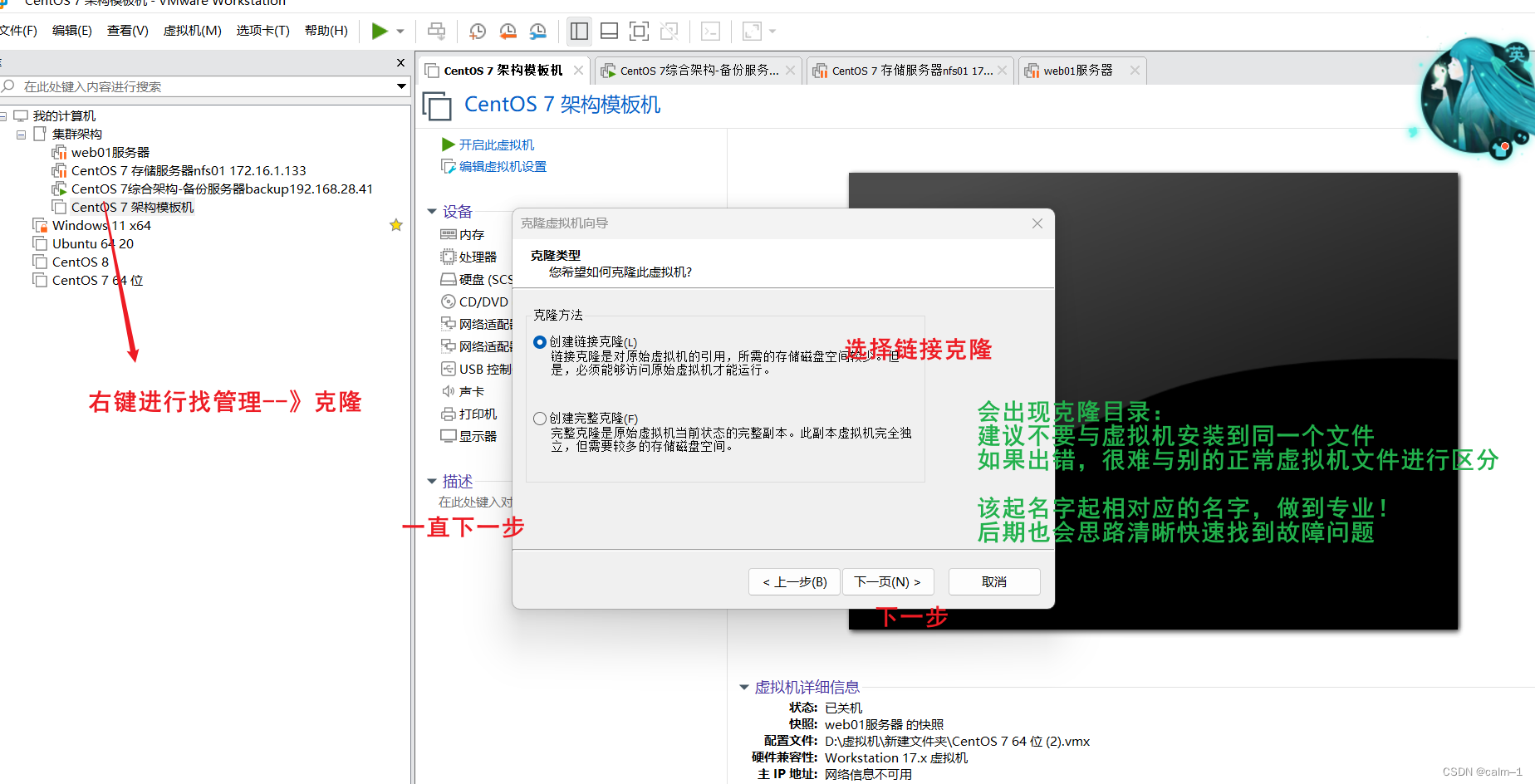Click the 硬盘 hard disk device icon
Viewport: 1535px width, 784px height.
[449, 279]
